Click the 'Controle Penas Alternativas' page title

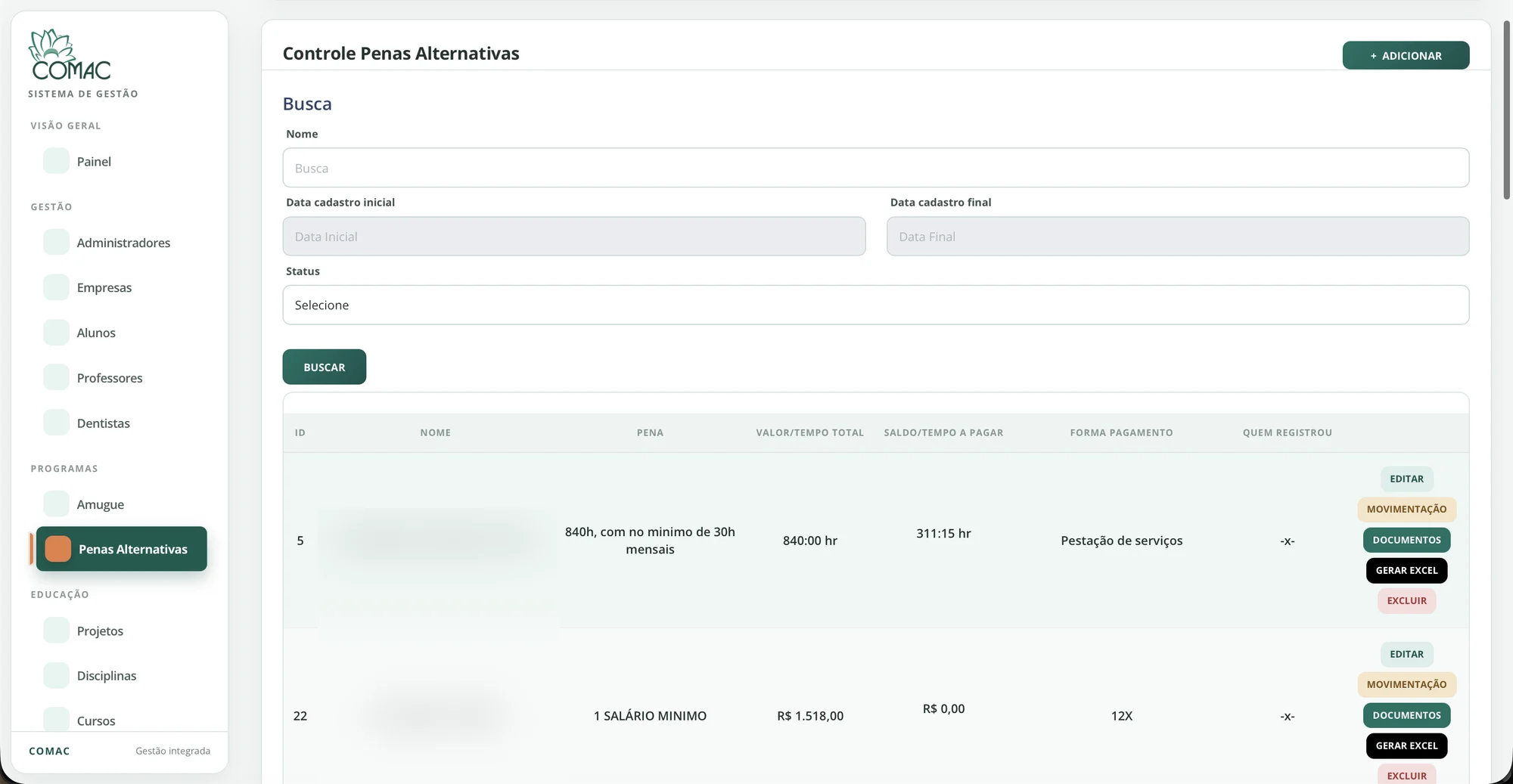[401, 53]
